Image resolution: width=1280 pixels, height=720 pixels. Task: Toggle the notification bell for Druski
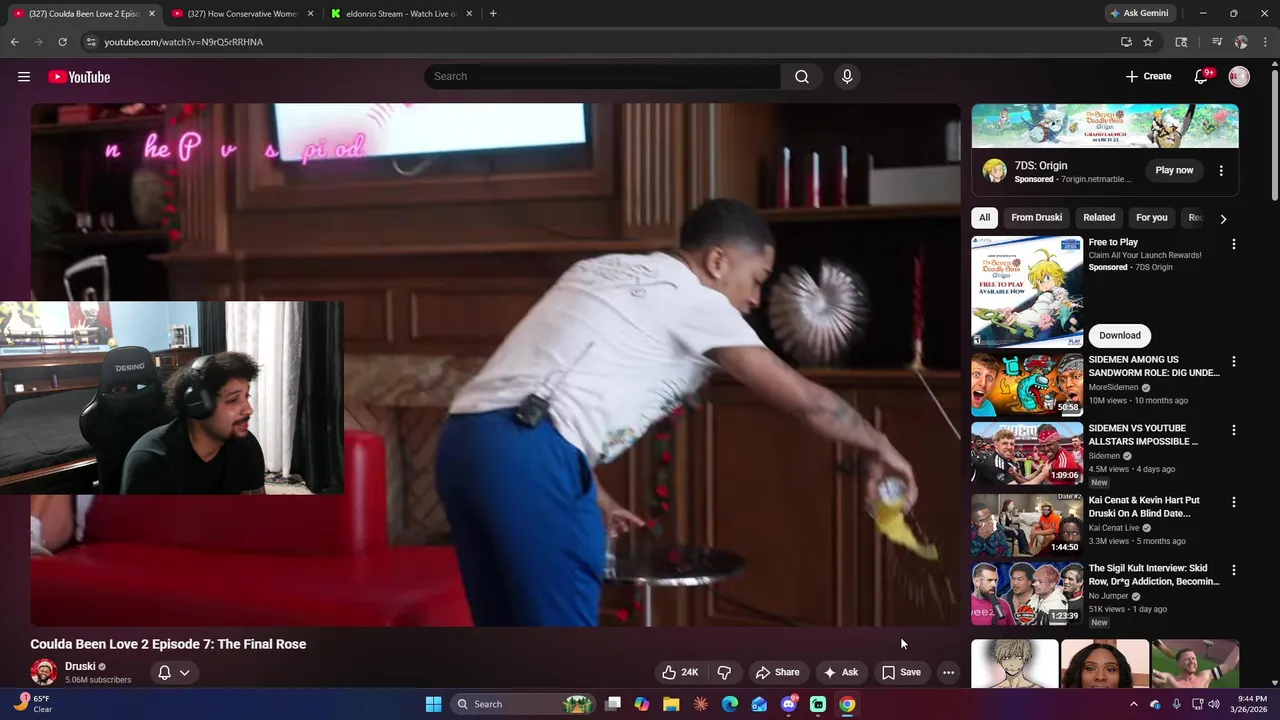(165, 673)
